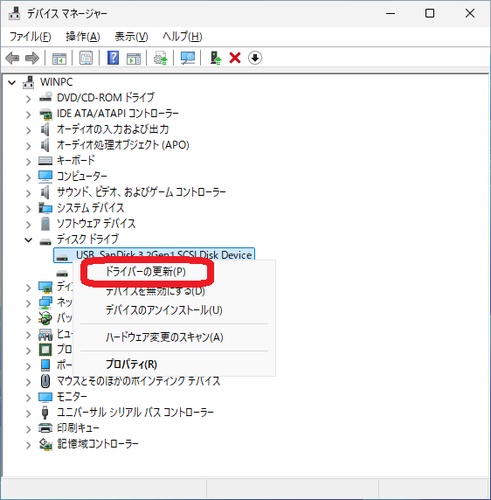Choose ハードウェア変更のスキャン(A) in context menu
The width and height of the screenshot is (491, 500).
pos(164,337)
